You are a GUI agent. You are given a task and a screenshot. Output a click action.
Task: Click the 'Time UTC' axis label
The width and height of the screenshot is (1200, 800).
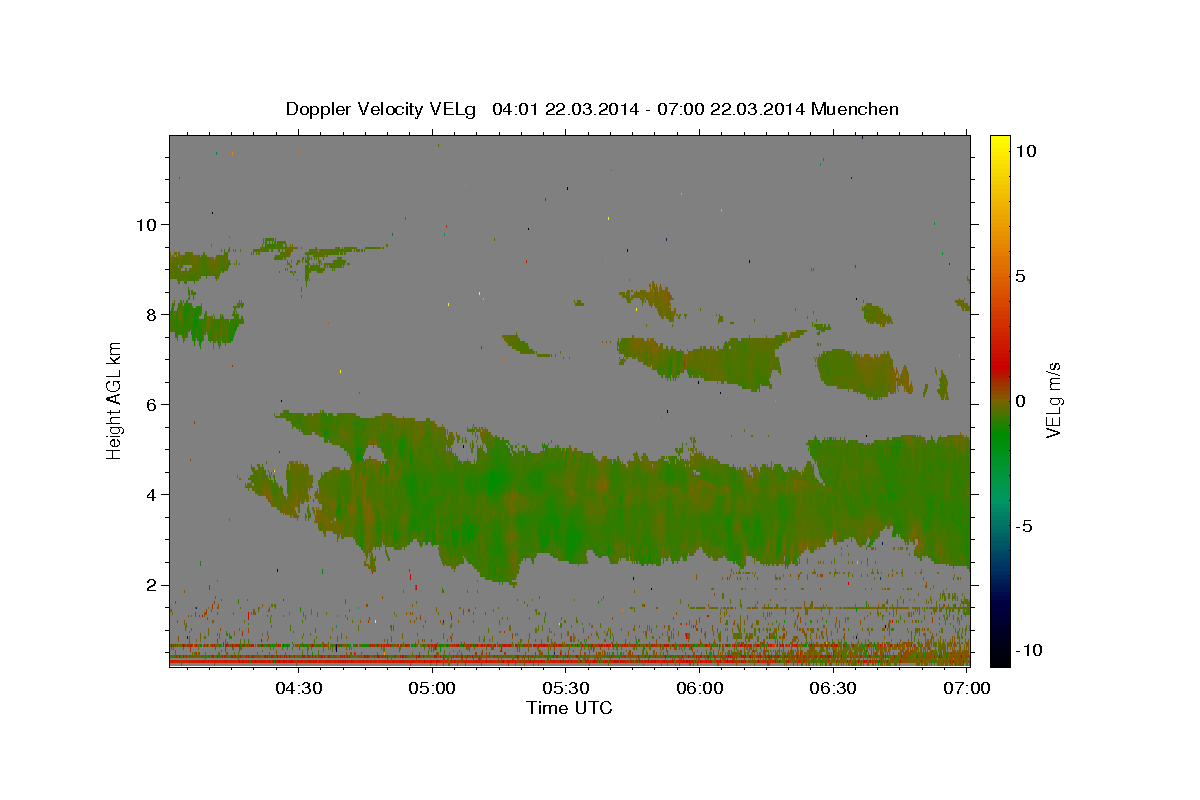[569, 708]
